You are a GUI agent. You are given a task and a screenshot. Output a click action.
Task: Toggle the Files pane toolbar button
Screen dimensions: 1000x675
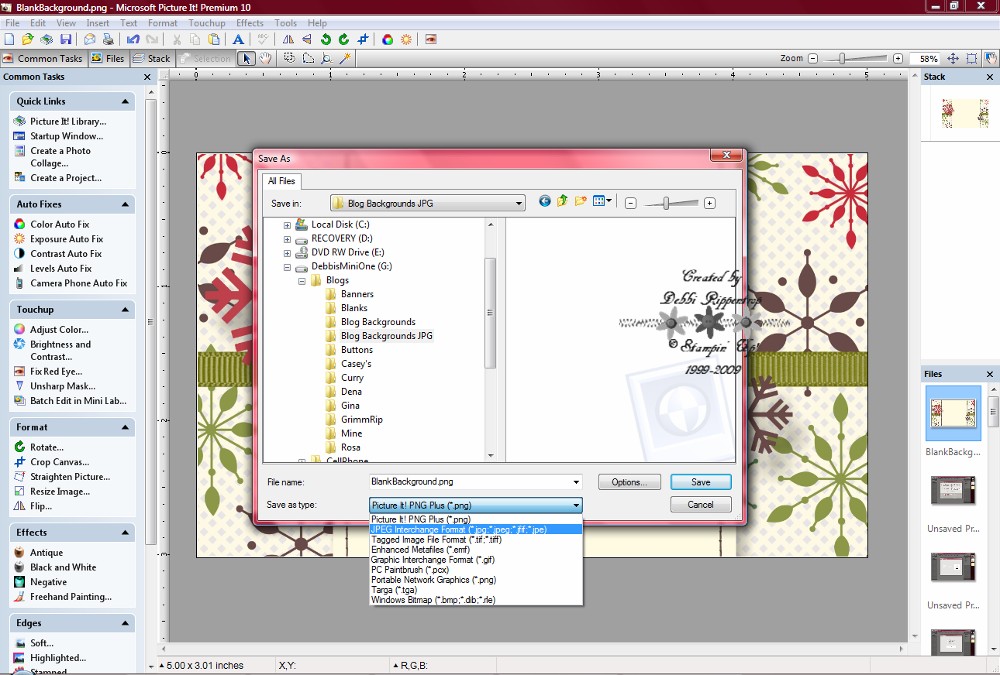click(x=108, y=59)
